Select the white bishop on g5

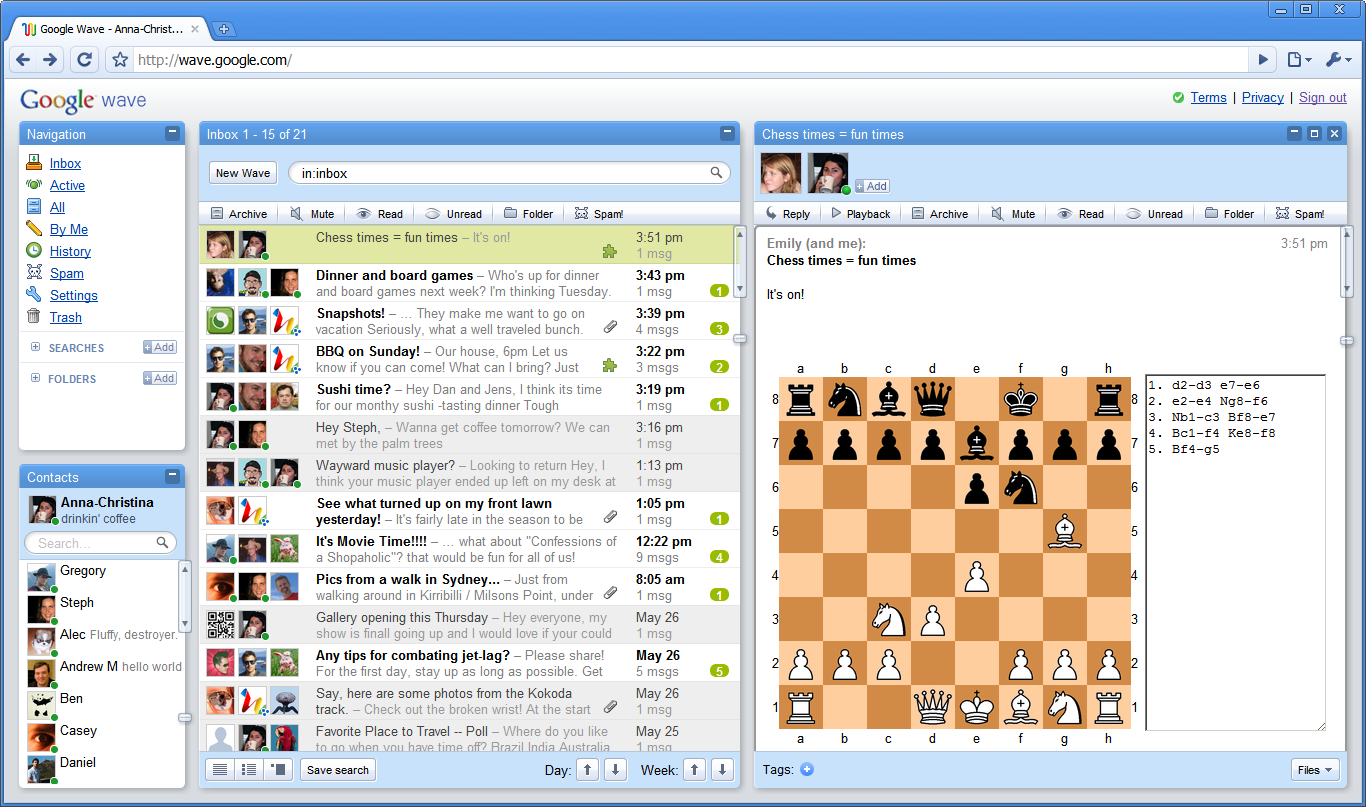(1065, 531)
